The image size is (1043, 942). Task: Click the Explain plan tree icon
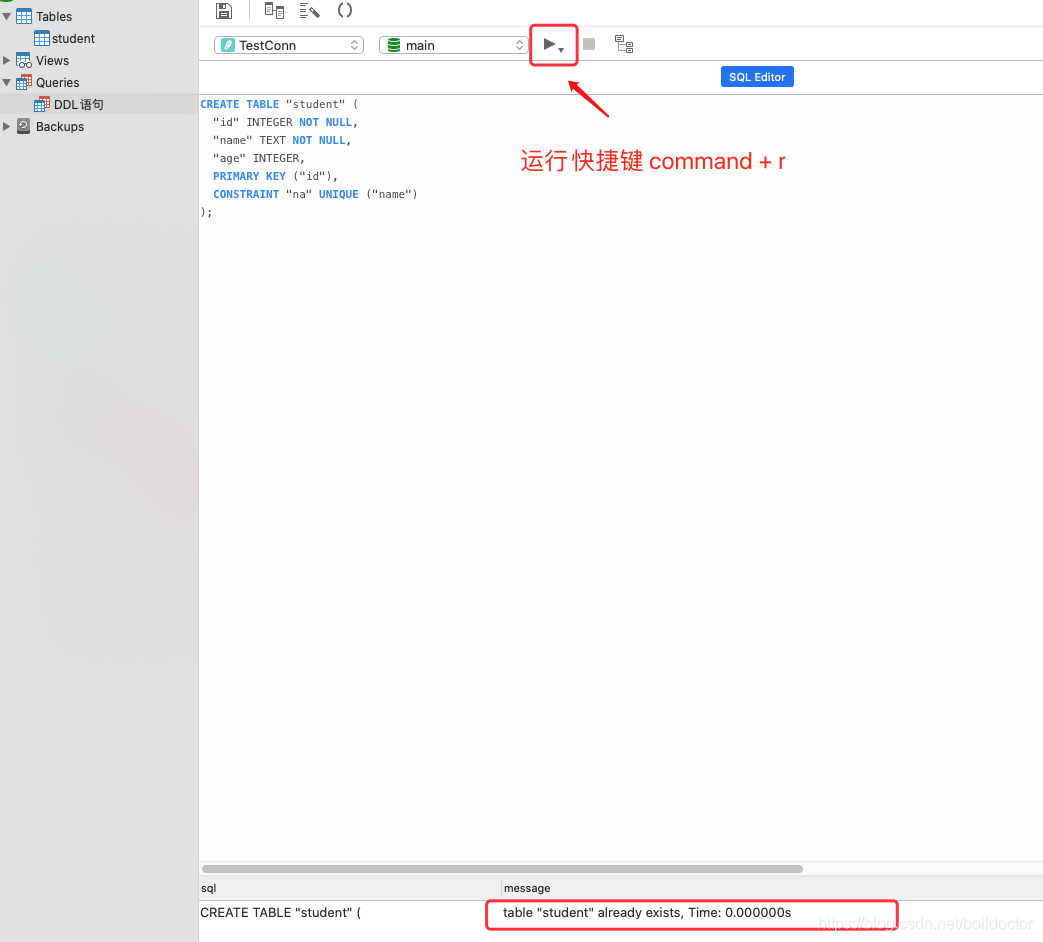[x=624, y=44]
